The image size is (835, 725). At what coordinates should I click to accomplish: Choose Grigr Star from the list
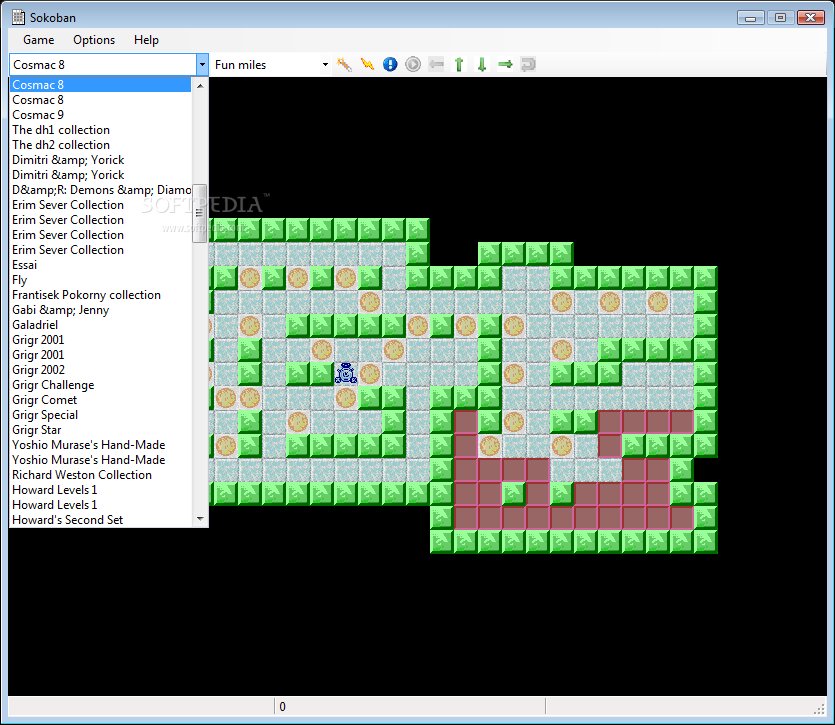point(100,430)
